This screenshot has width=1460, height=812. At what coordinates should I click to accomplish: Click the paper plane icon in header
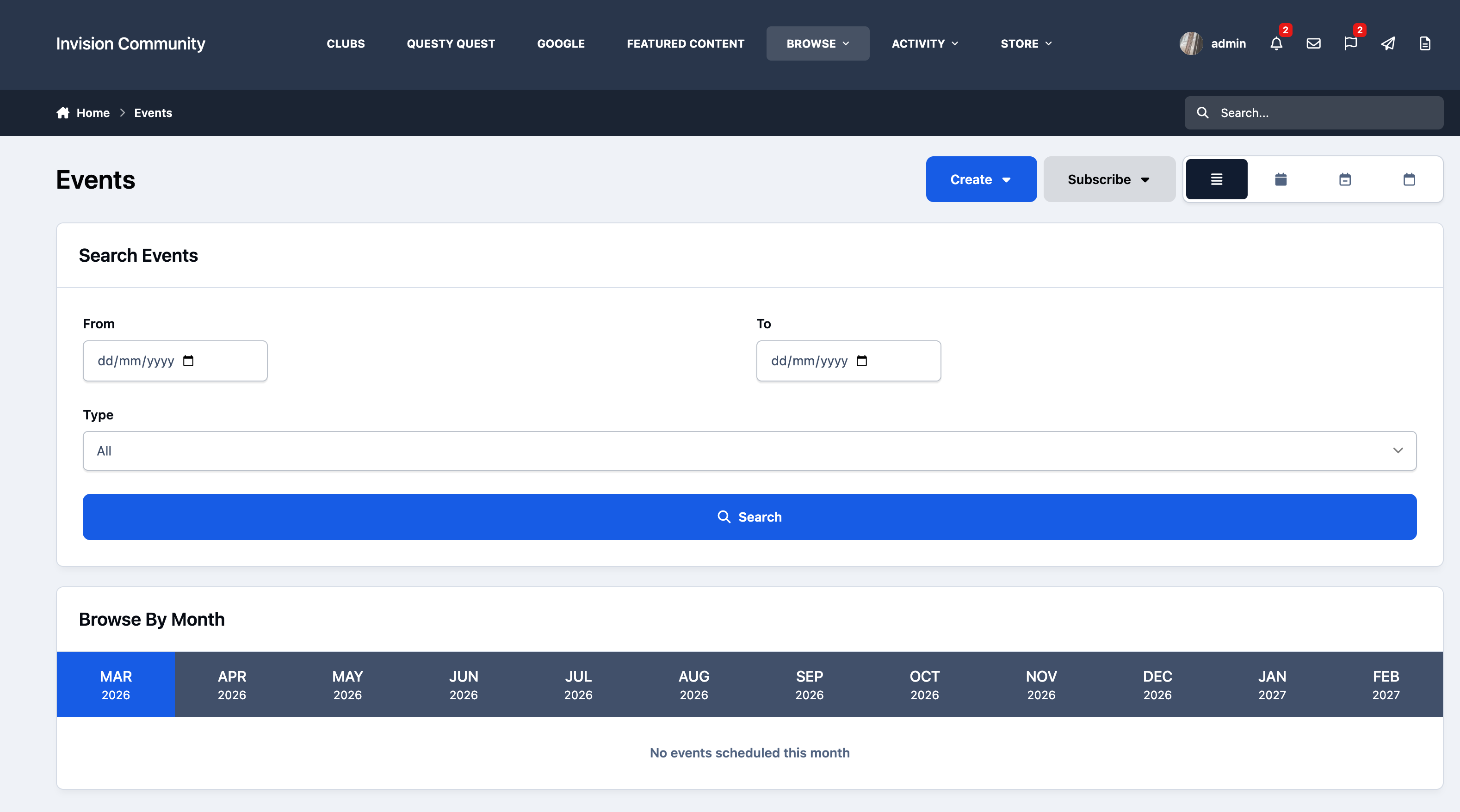(x=1388, y=43)
